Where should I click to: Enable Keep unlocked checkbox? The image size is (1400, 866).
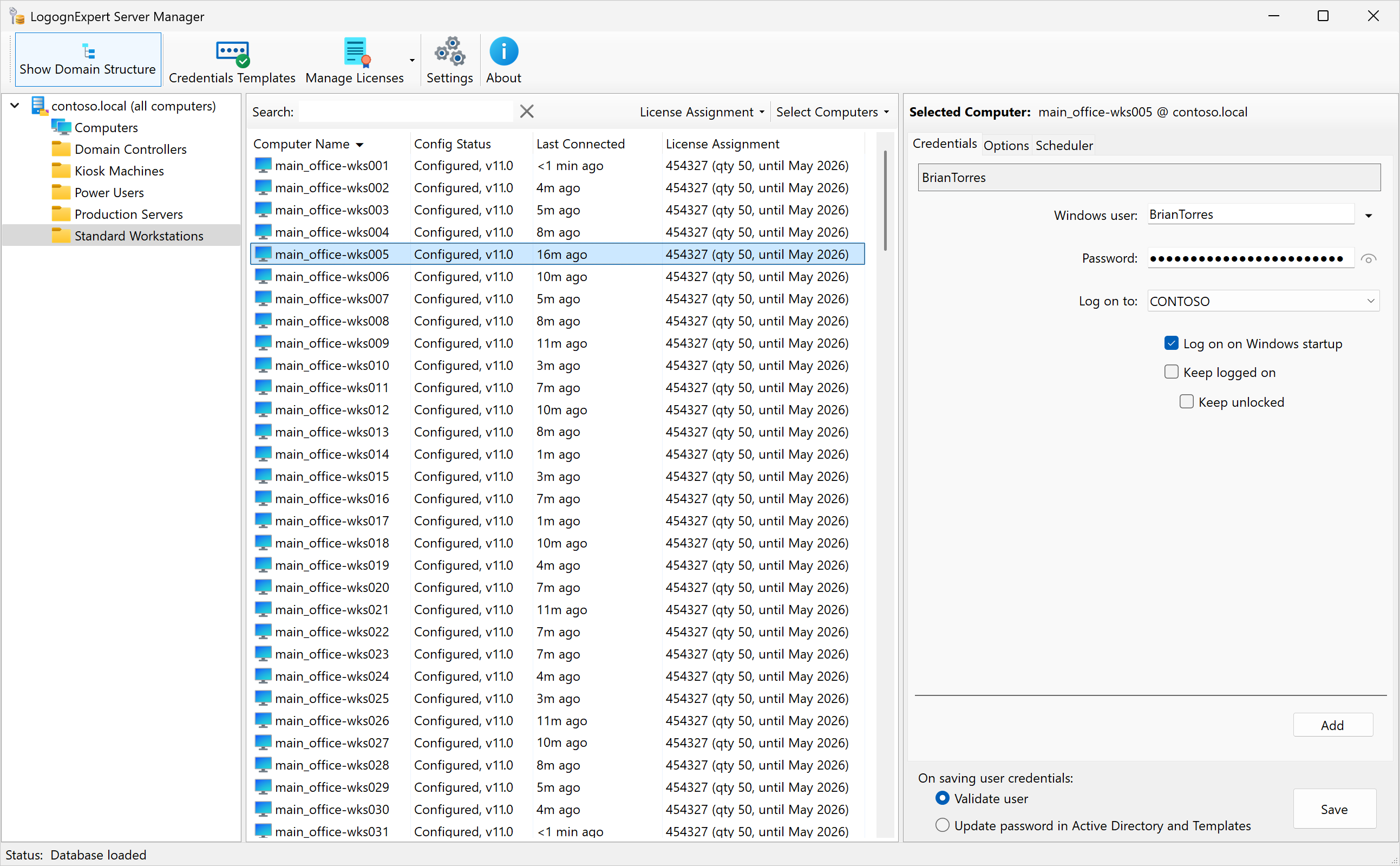tap(1187, 401)
